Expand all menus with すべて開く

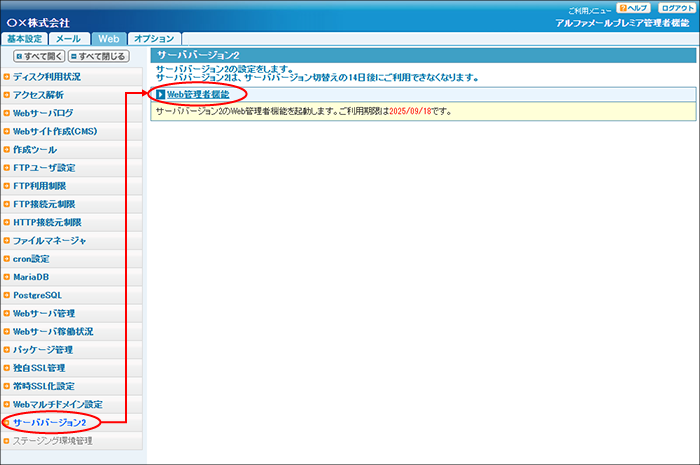click(x=38, y=56)
